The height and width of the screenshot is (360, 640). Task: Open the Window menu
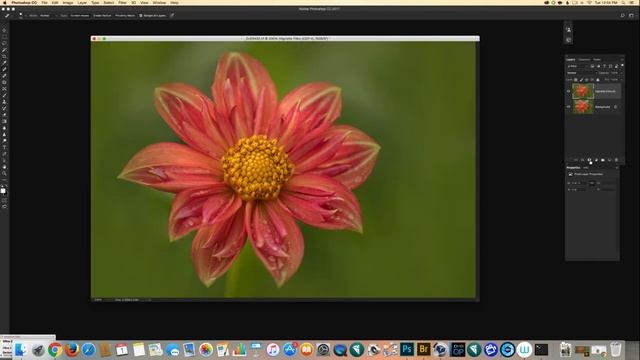[159, 2]
